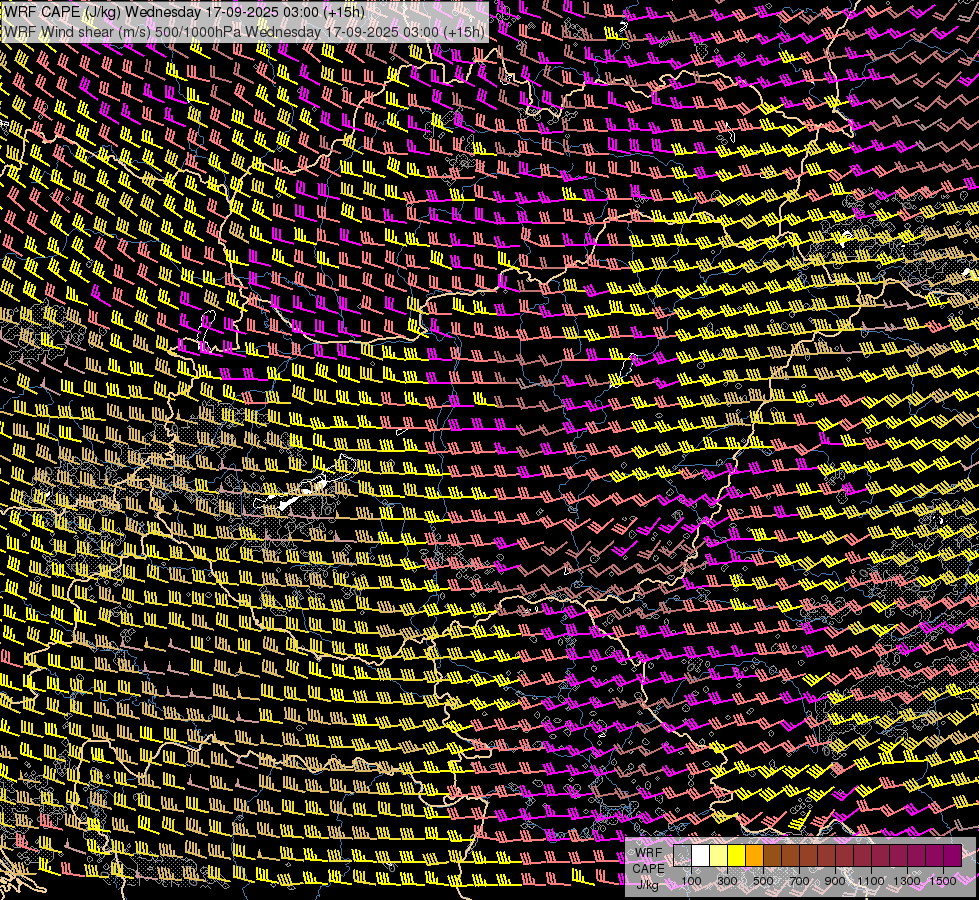Click the '300' legend scale value
979x900 pixels.
point(727,881)
